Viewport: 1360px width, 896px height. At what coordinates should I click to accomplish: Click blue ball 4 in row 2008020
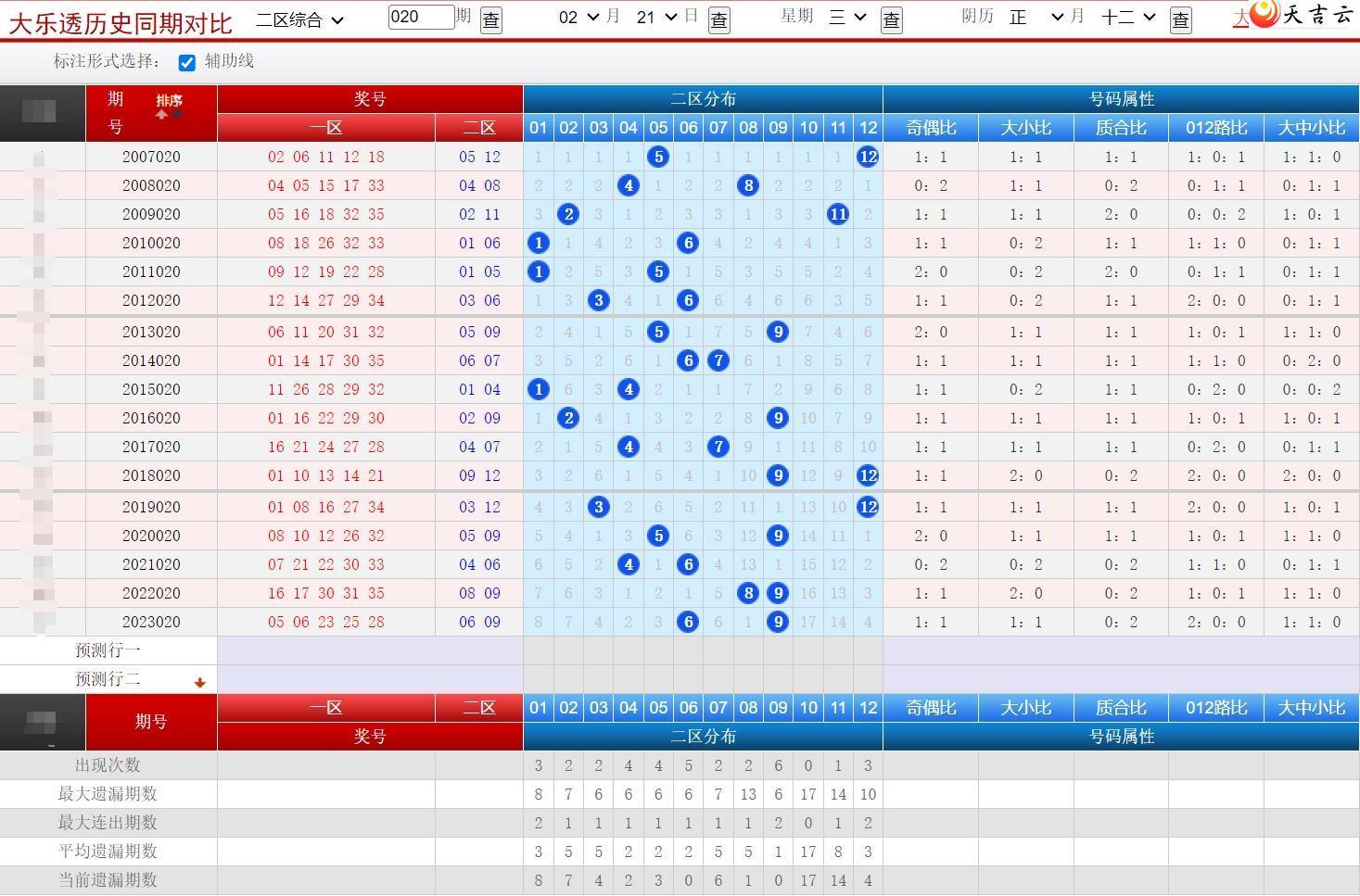(x=629, y=185)
